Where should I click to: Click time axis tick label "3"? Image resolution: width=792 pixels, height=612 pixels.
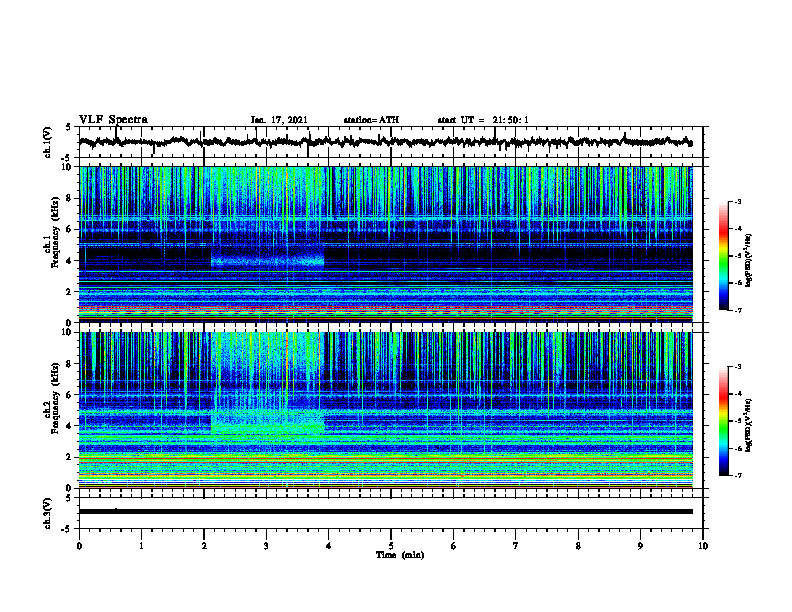[266, 546]
